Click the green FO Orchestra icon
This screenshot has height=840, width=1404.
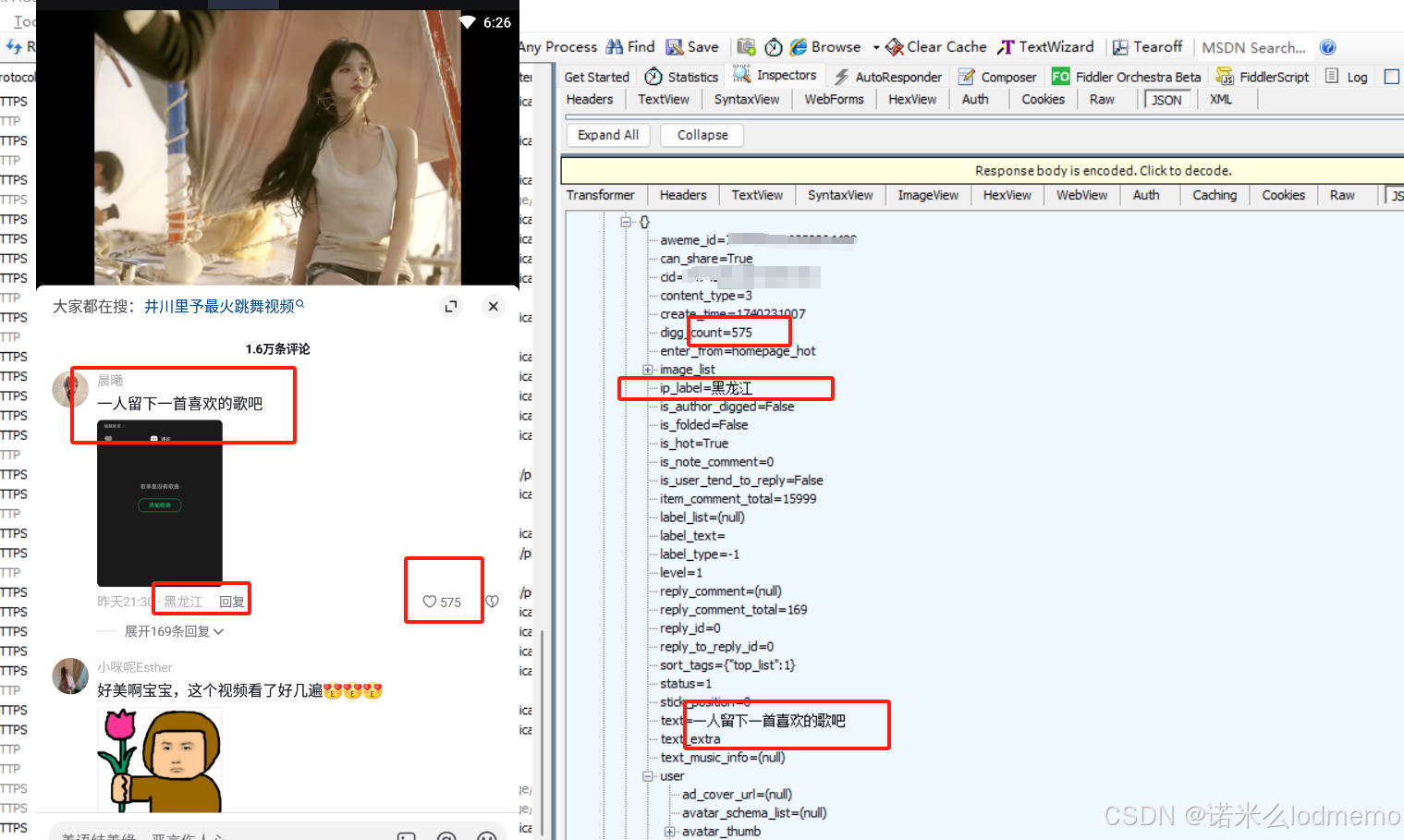tap(1061, 77)
